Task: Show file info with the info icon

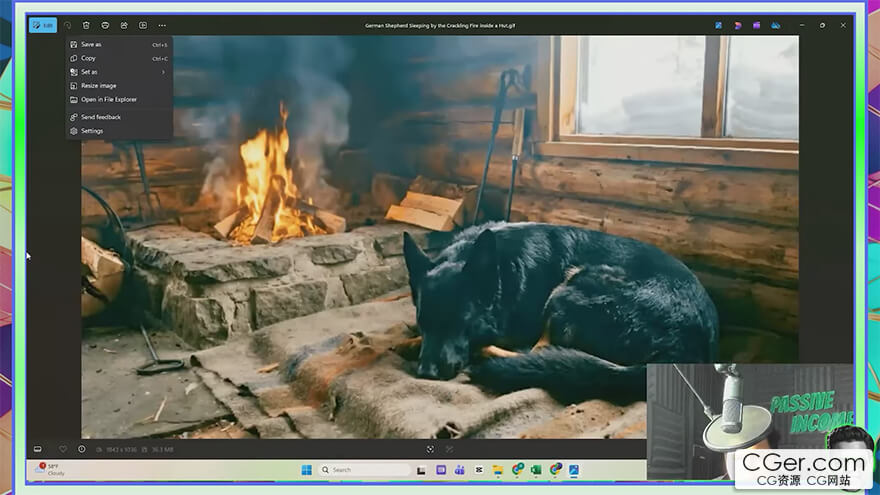Action: point(82,449)
